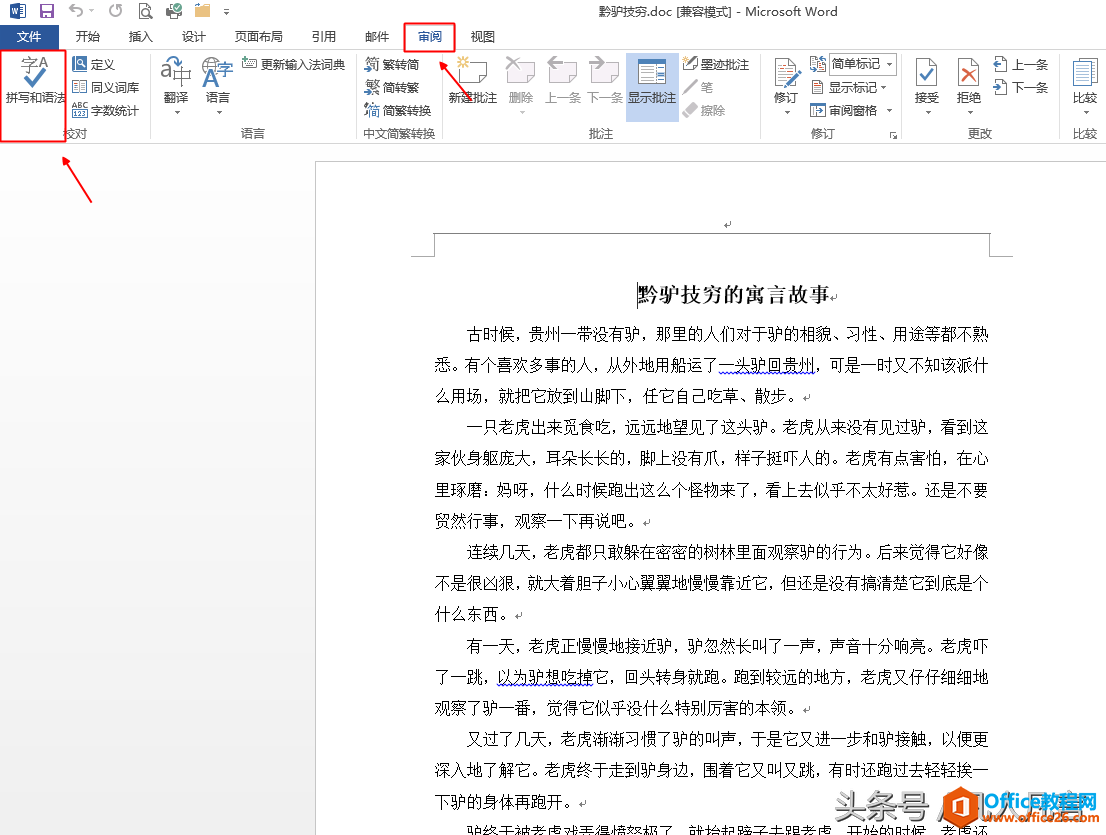Image resolution: width=1106 pixels, height=835 pixels.
Task: Switch to the 插入 tab
Action: (140, 37)
